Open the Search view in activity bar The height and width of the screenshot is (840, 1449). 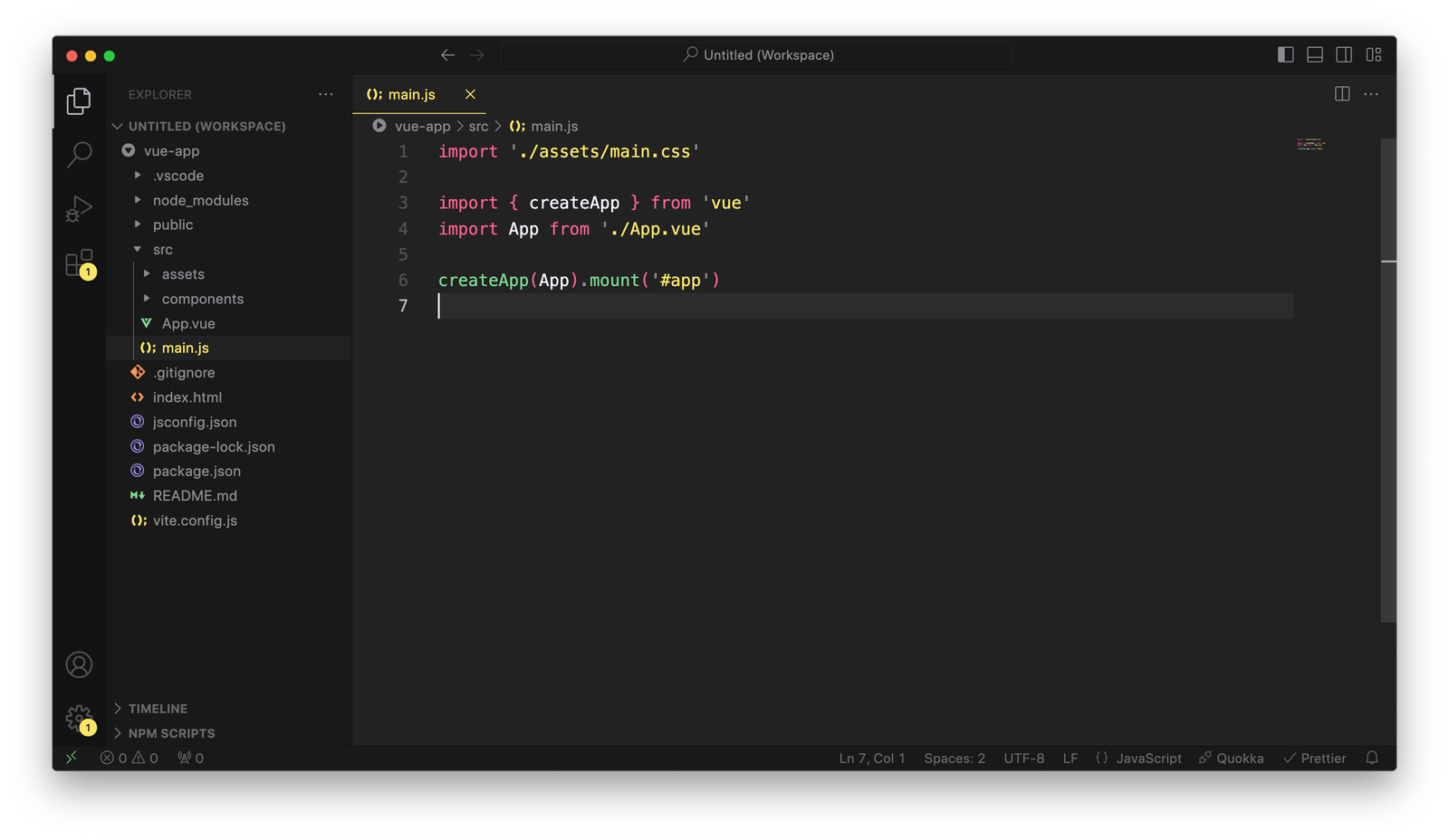79,155
